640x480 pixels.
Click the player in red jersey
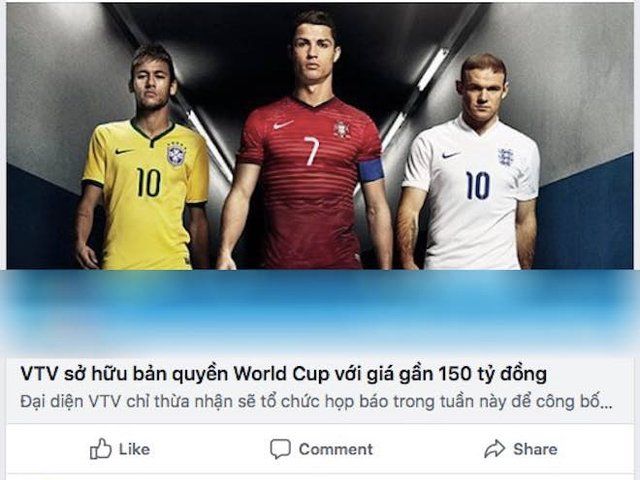tap(310, 141)
